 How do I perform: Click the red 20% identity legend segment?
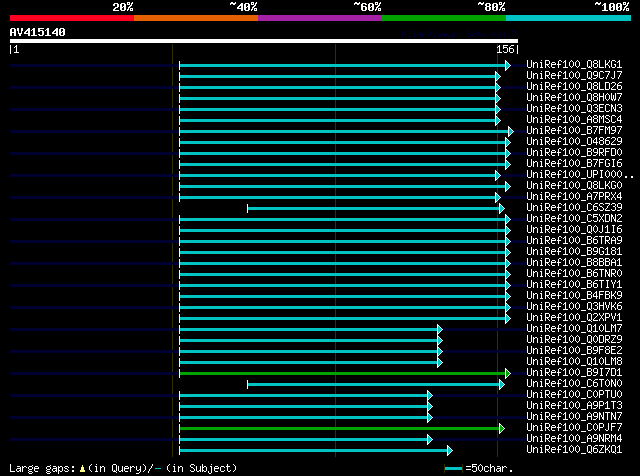(72, 18)
